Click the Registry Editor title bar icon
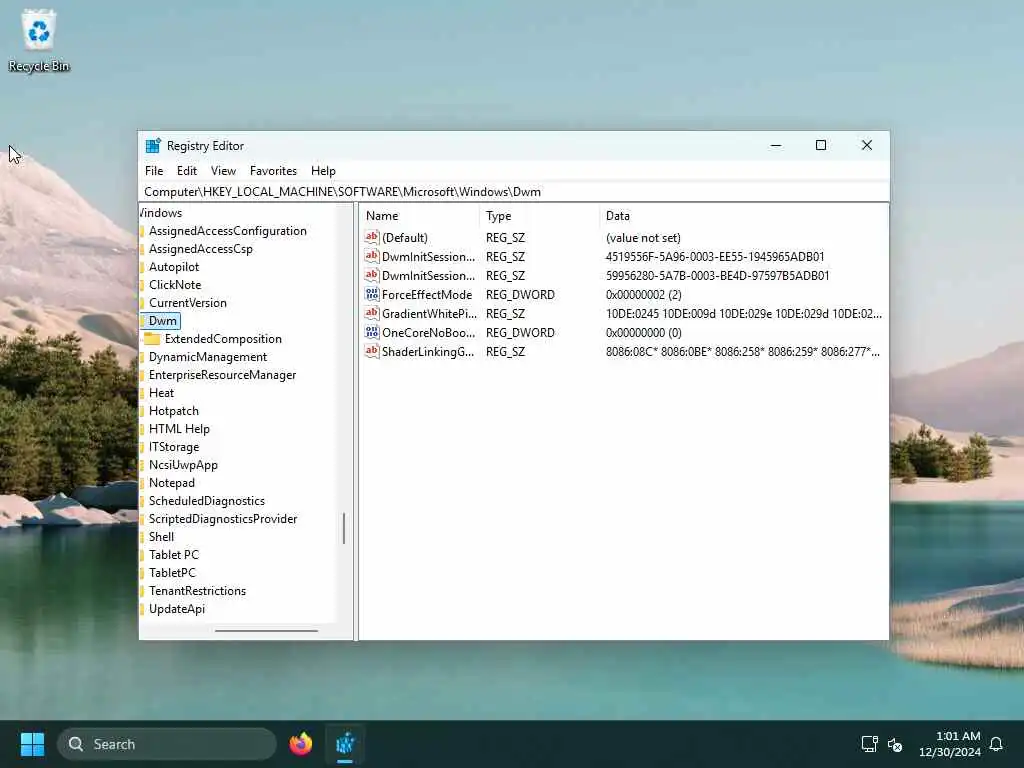This screenshot has width=1024, height=768. (153, 146)
